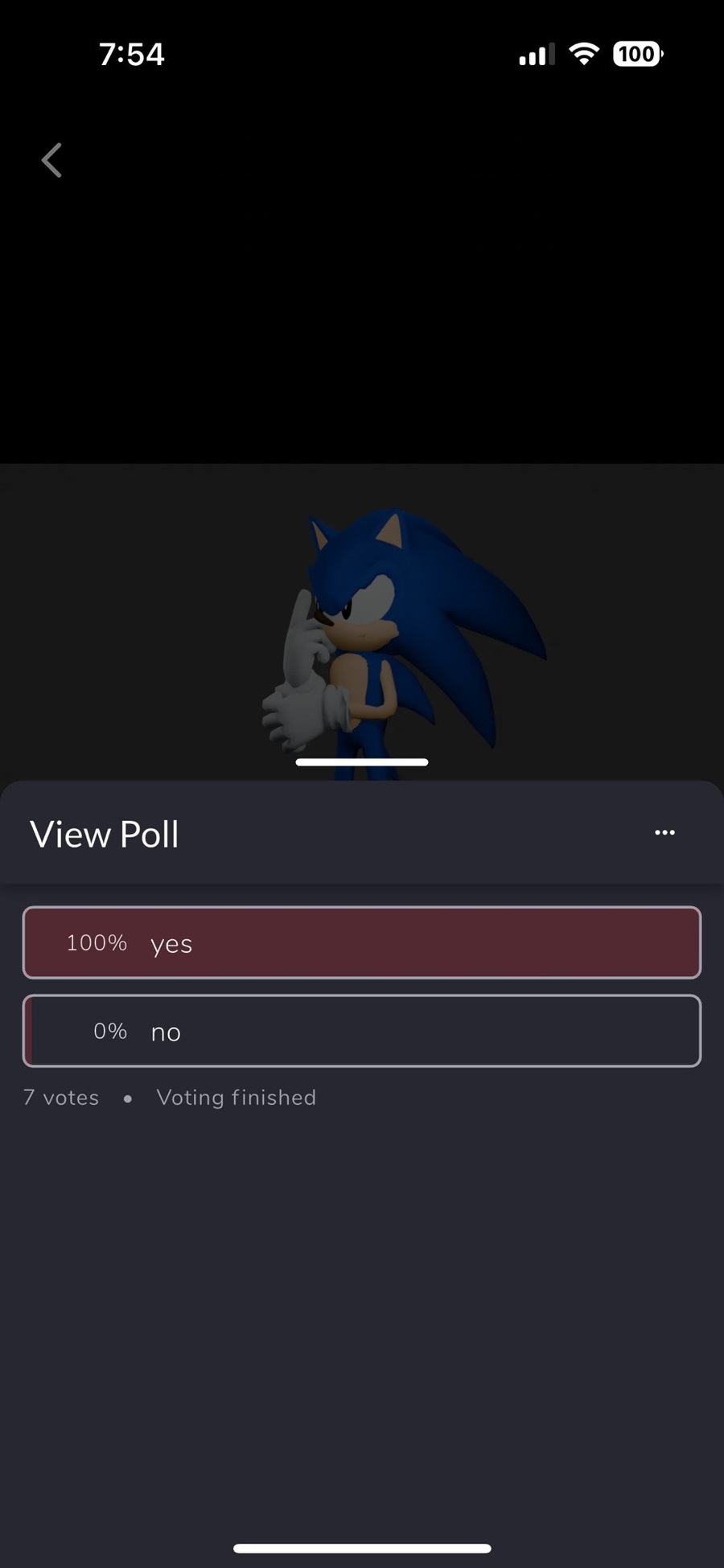
Task: Tap the bullet dot beside vote count
Action: click(x=128, y=1098)
